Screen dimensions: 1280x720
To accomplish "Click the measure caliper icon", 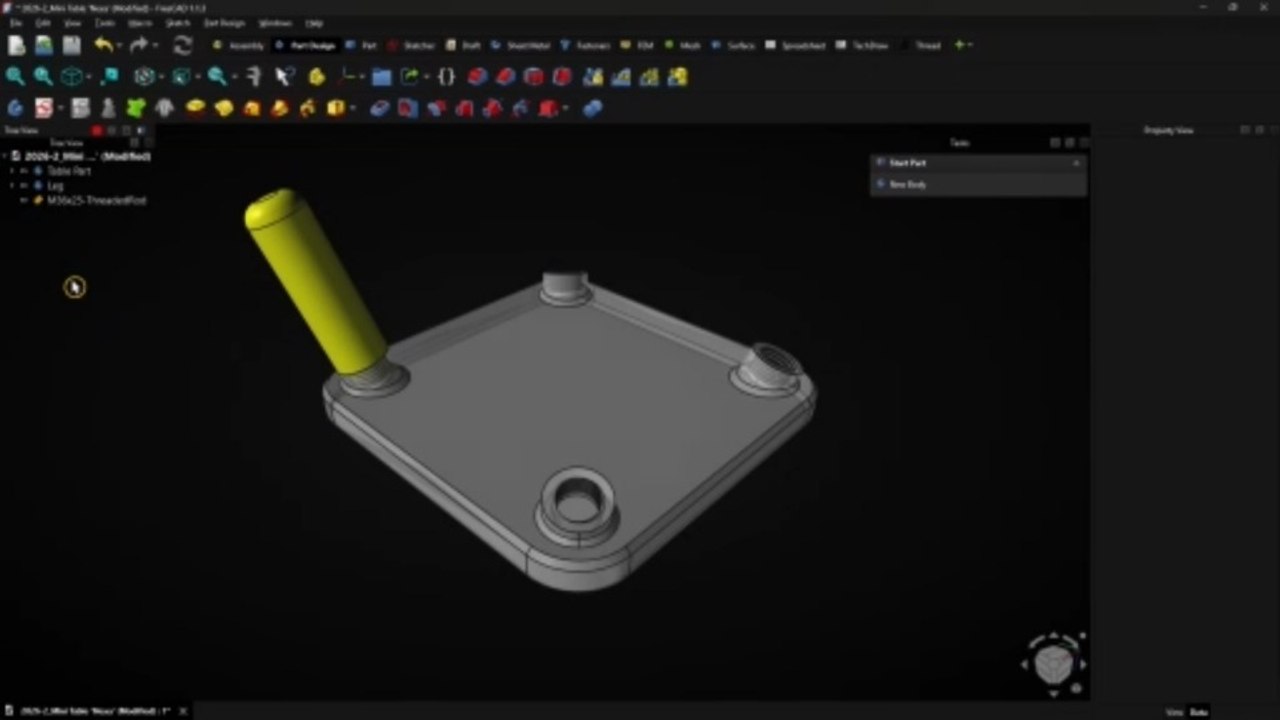I will [254, 76].
